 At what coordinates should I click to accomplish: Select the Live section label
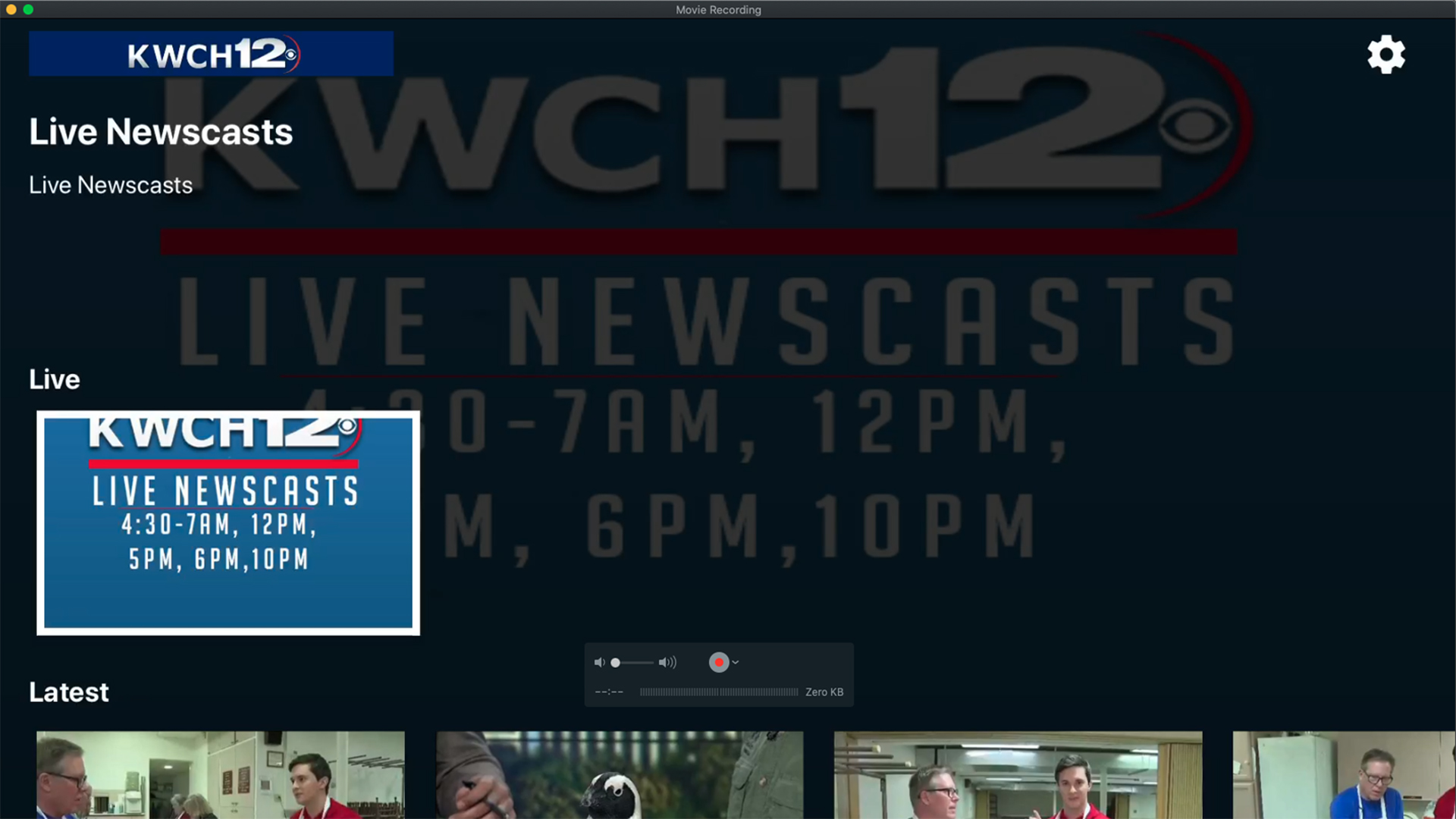pyautogui.click(x=54, y=378)
